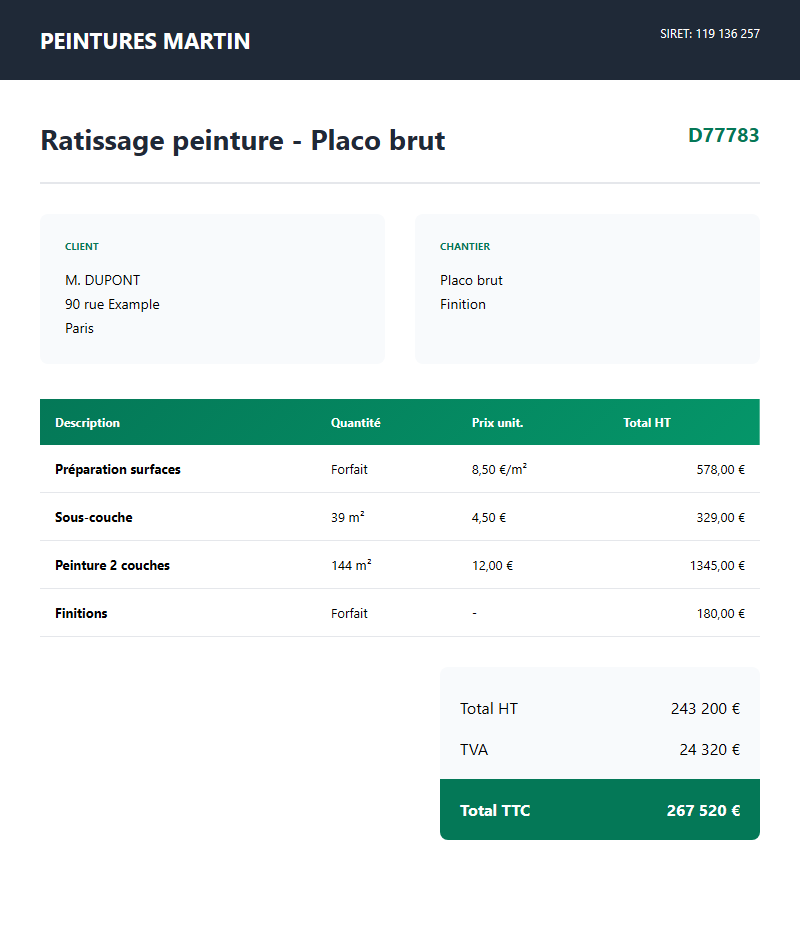Click the Finitions line item label
This screenshot has width=800, height=930.
coord(81,613)
